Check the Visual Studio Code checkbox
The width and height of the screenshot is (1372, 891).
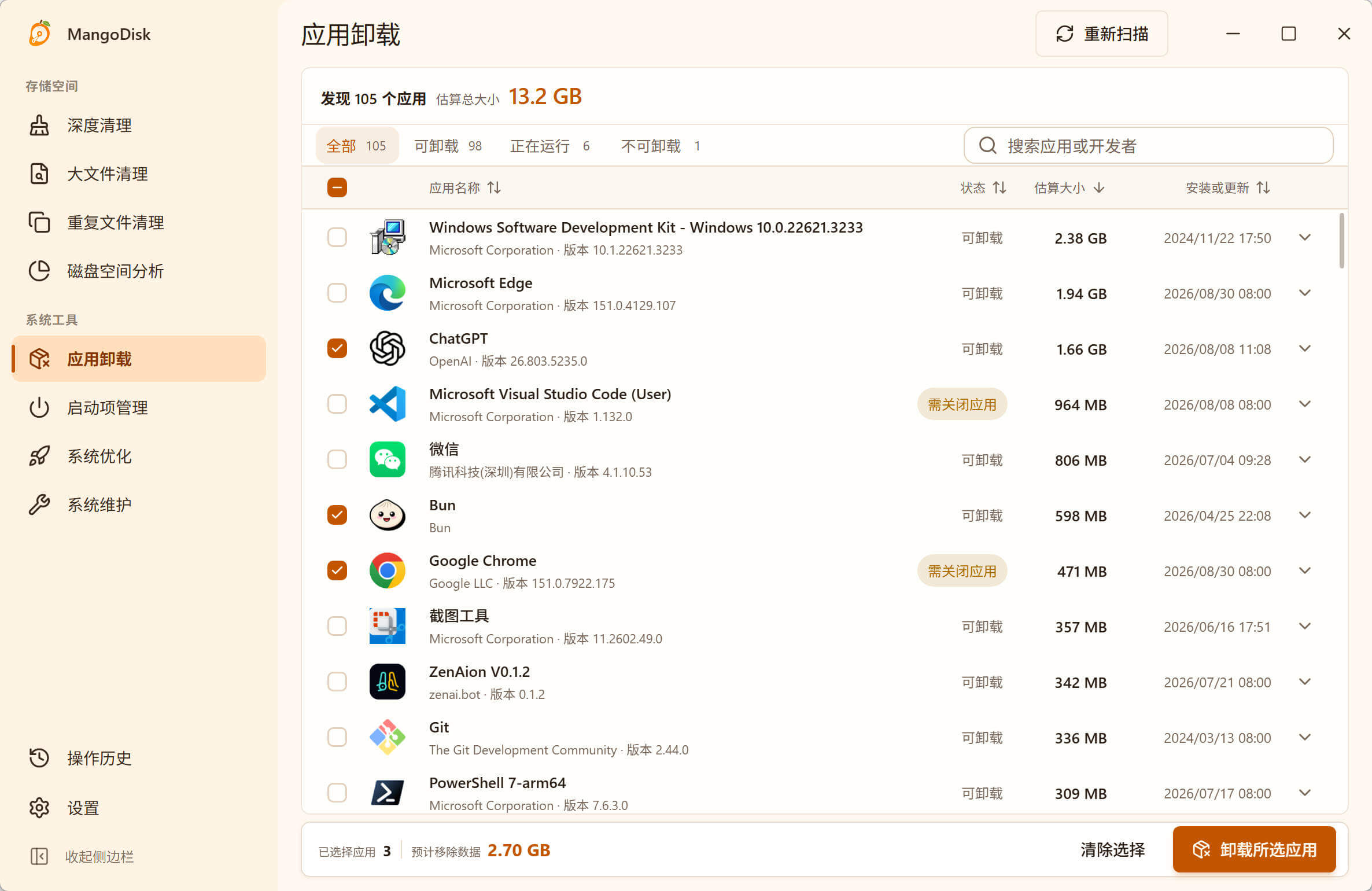[x=337, y=404]
